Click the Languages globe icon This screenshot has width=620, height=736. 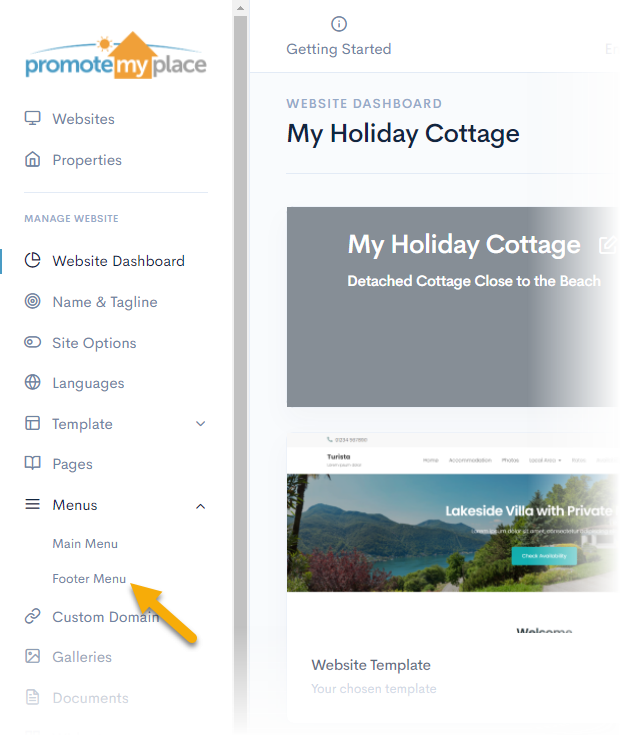tap(32, 382)
